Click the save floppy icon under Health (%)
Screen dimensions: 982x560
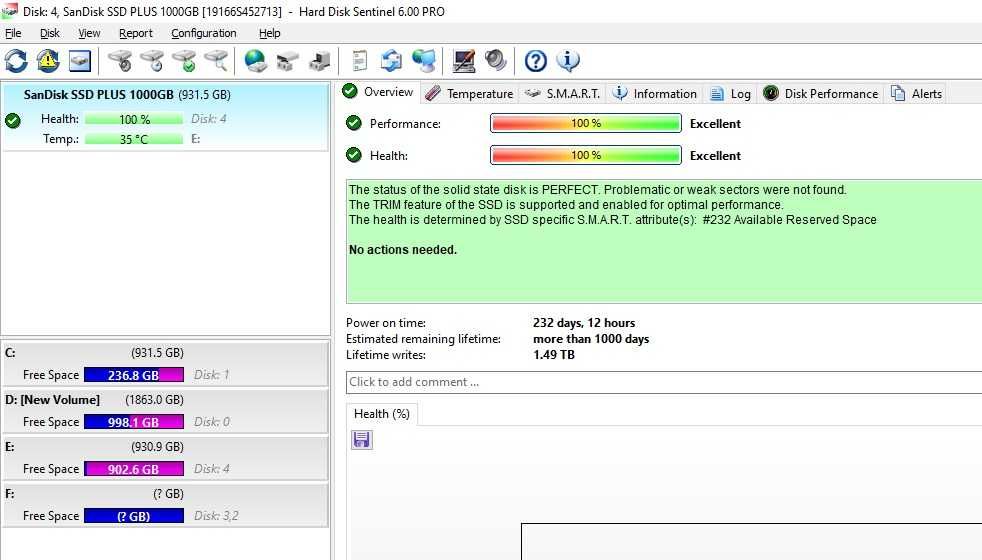pyautogui.click(x=361, y=440)
